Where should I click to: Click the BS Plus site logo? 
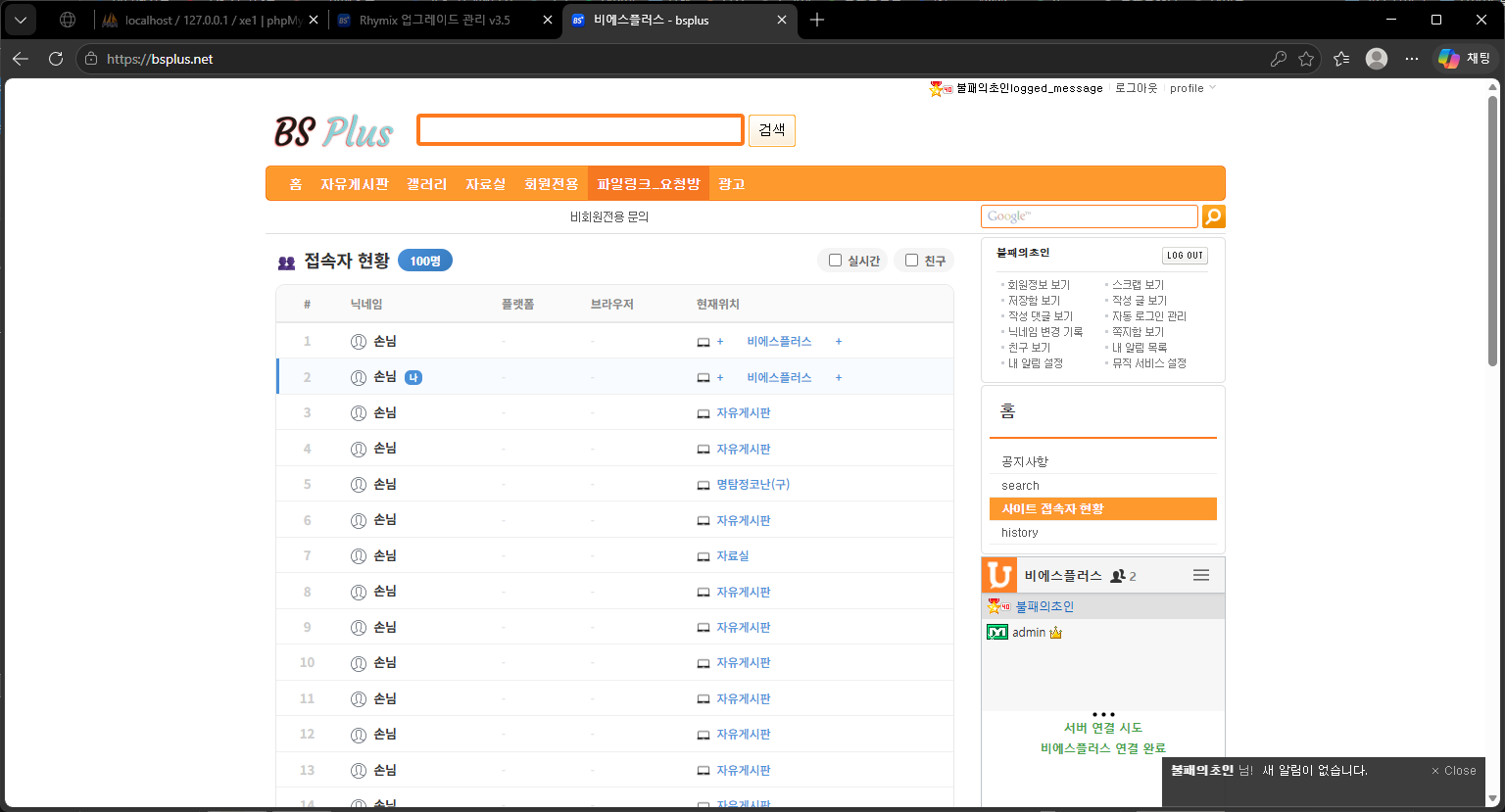point(333,131)
